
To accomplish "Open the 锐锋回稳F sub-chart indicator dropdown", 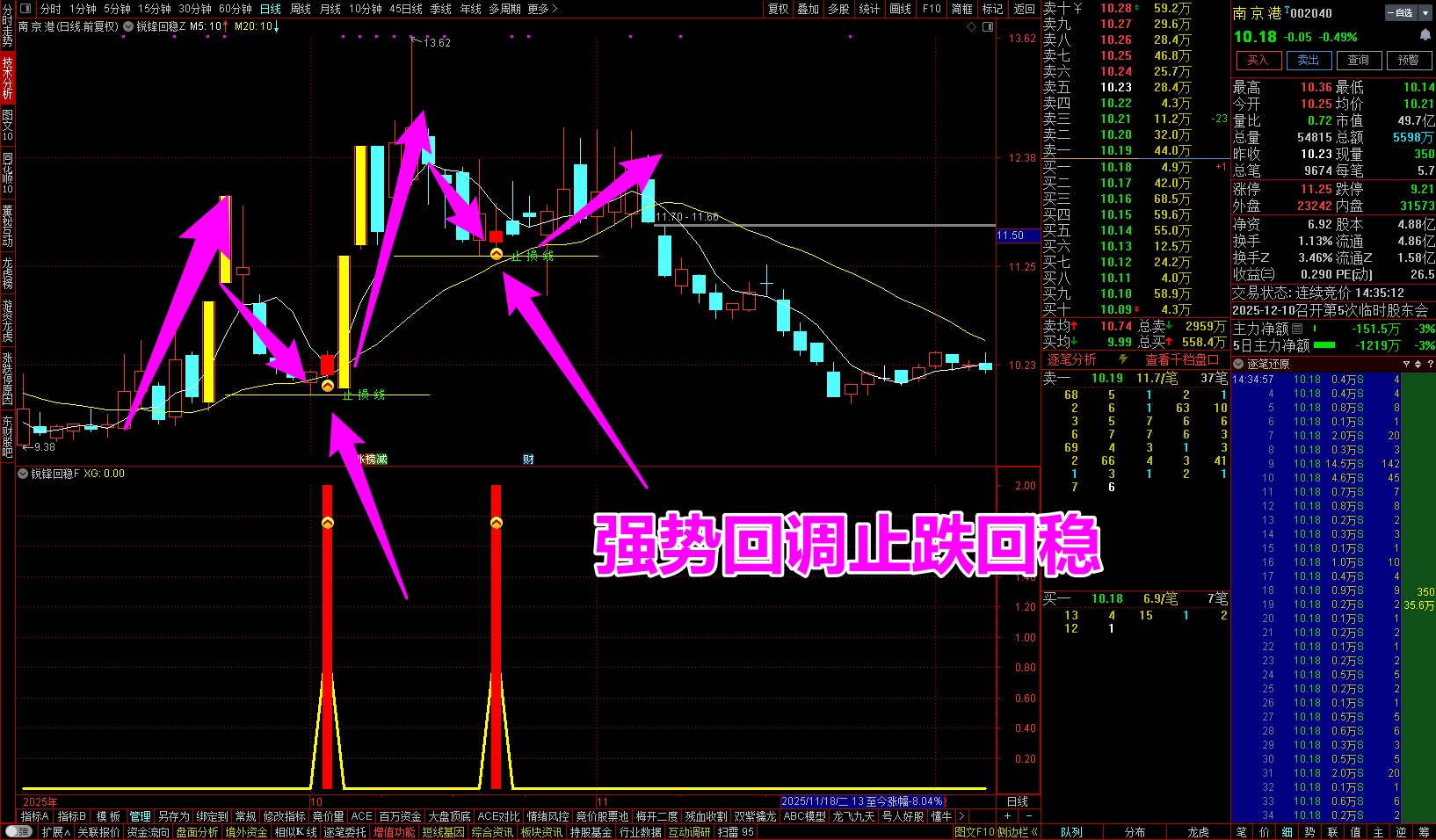I will point(23,474).
